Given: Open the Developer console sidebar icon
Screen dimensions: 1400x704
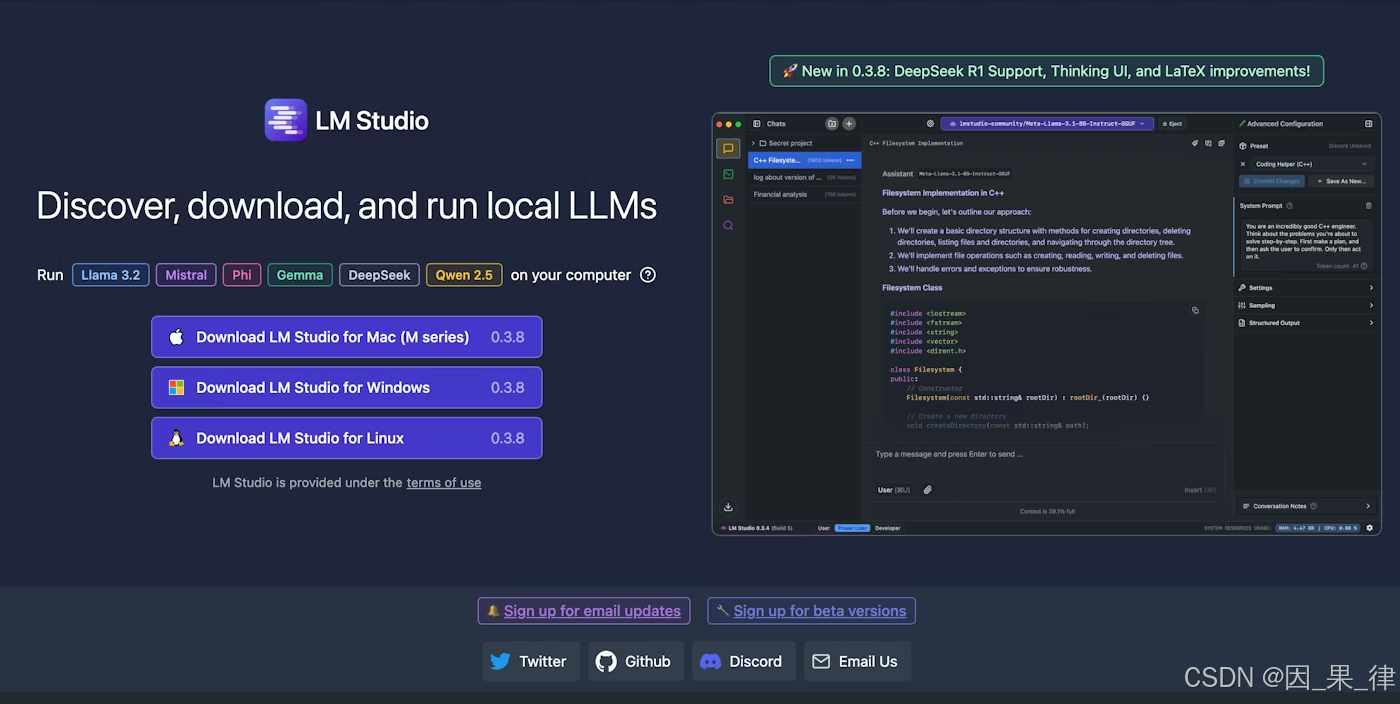Looking at the screenshot, I should point(728,173).
